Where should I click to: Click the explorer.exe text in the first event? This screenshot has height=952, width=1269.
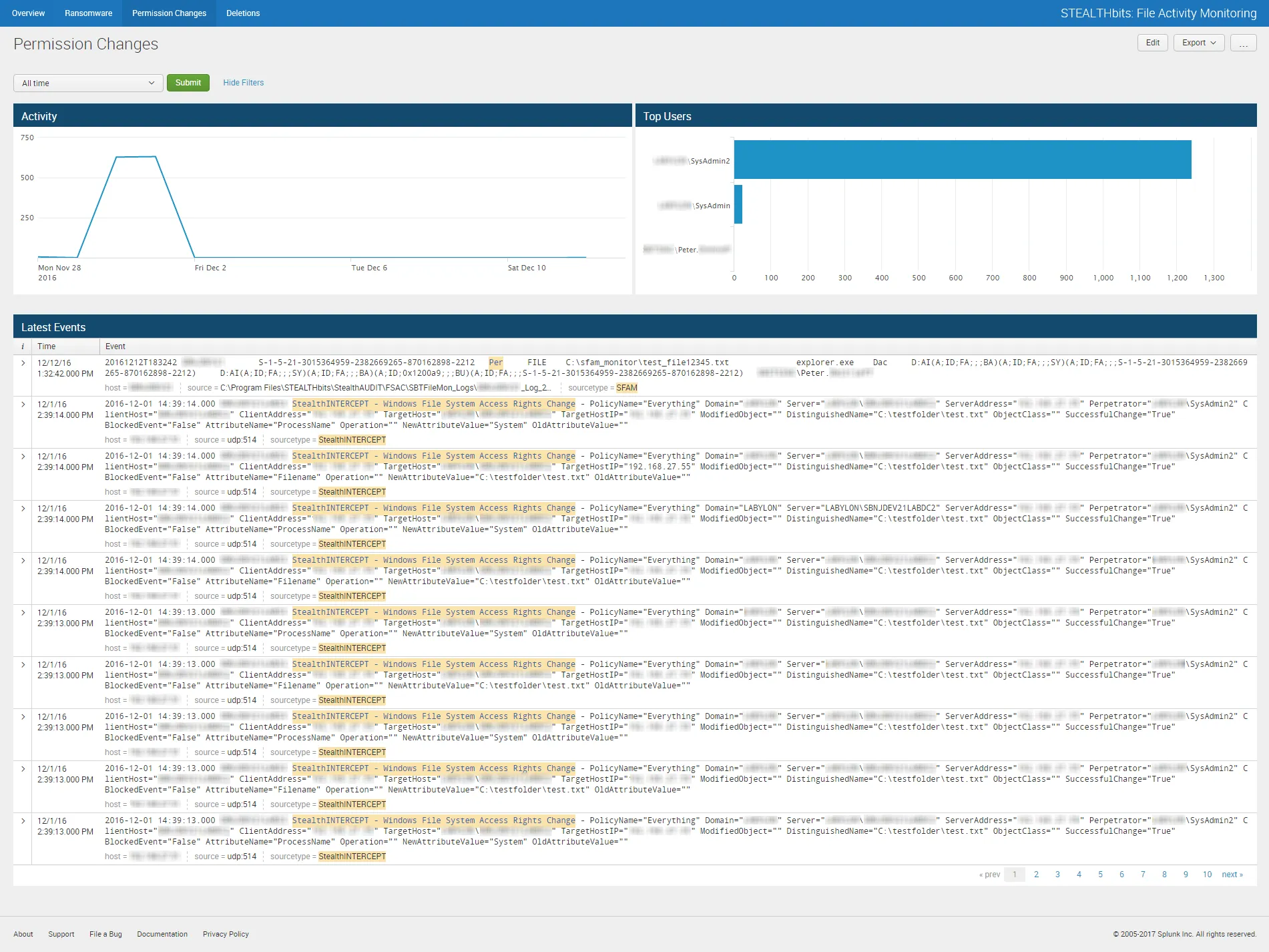tap(825, 363)
